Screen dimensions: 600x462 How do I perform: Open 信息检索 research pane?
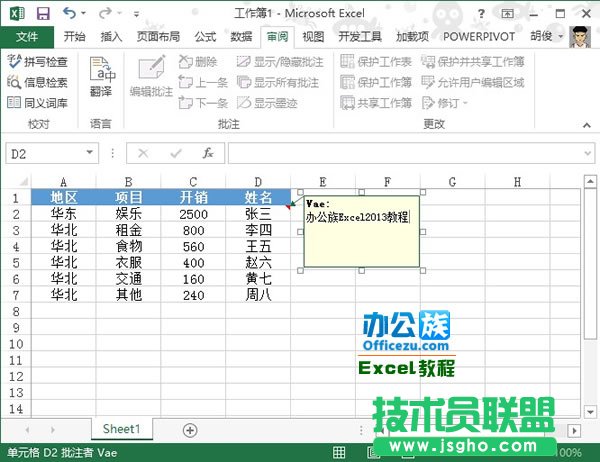pyautogui.click(x=38, y=82)
